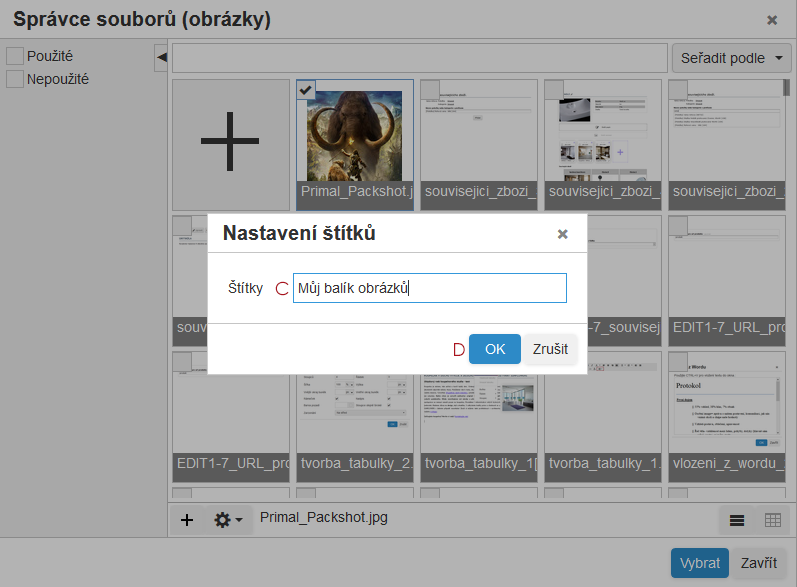Toggle the Použité checkbox

tap(15, 56)
